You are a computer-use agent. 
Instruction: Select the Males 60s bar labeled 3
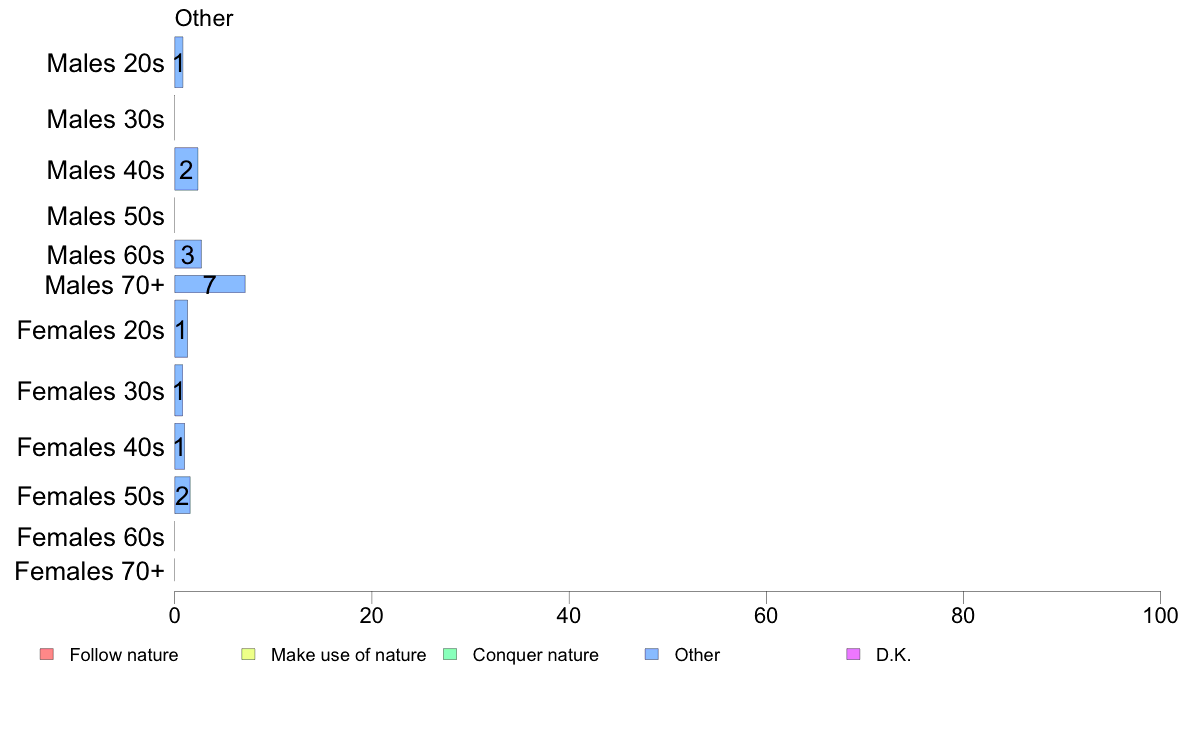tap(188, 254)
